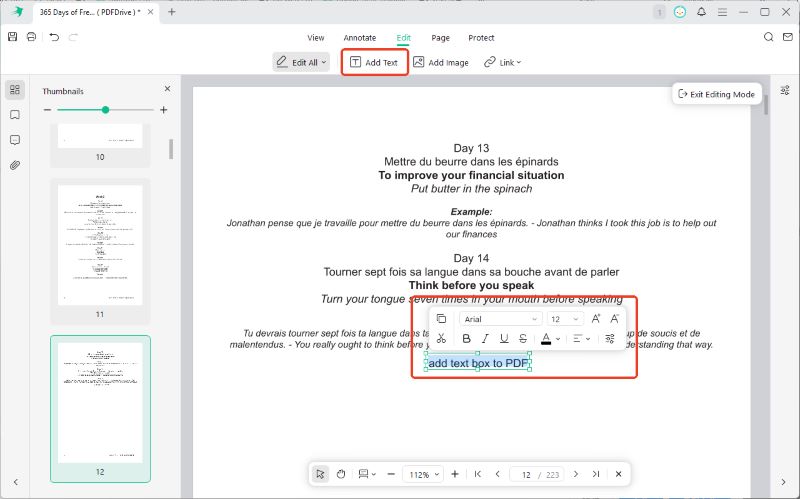Viewport: 800px width, 499px height.
Task: Open the Protect tab
Action: coord(481,38)
